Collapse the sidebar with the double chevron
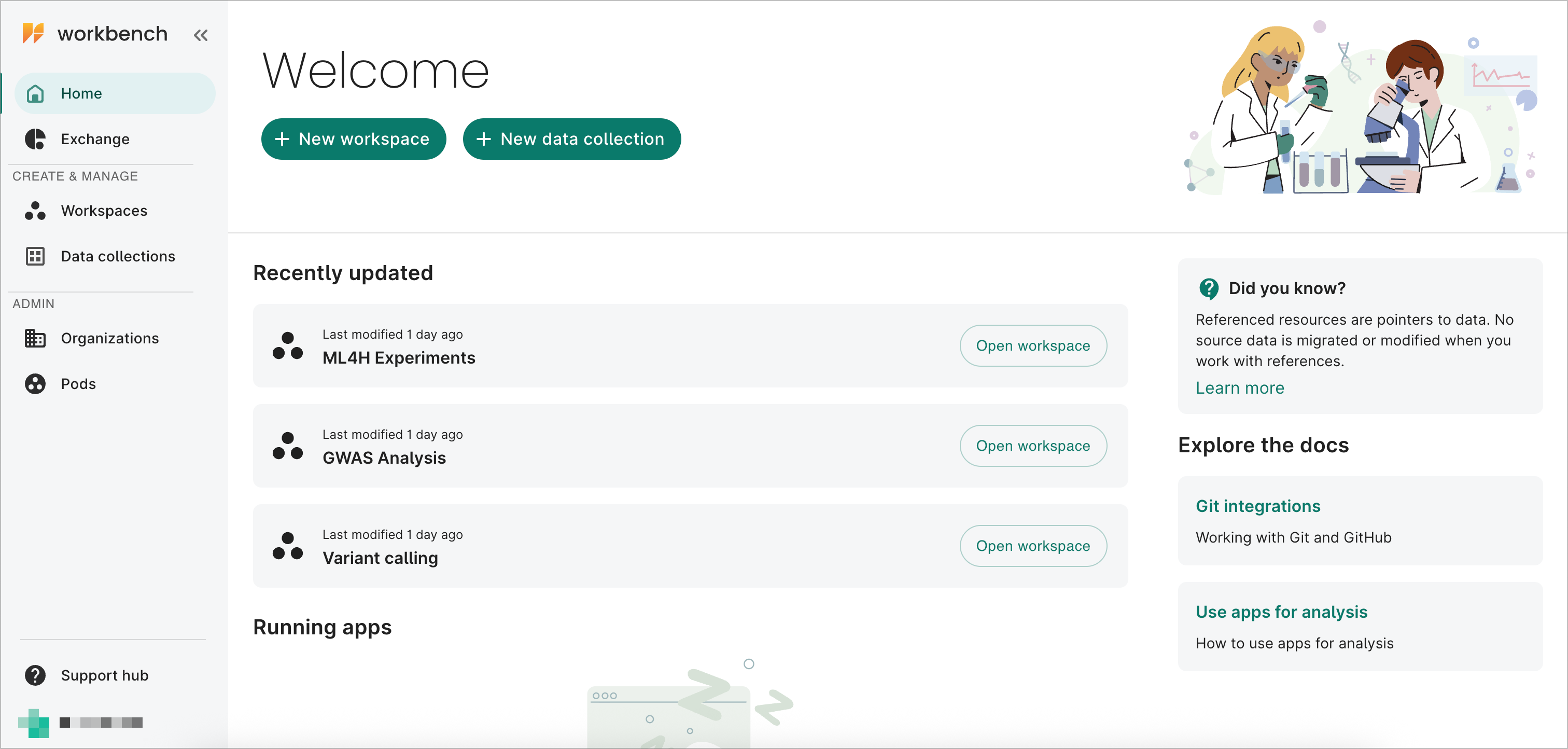 tap(200, 34)
